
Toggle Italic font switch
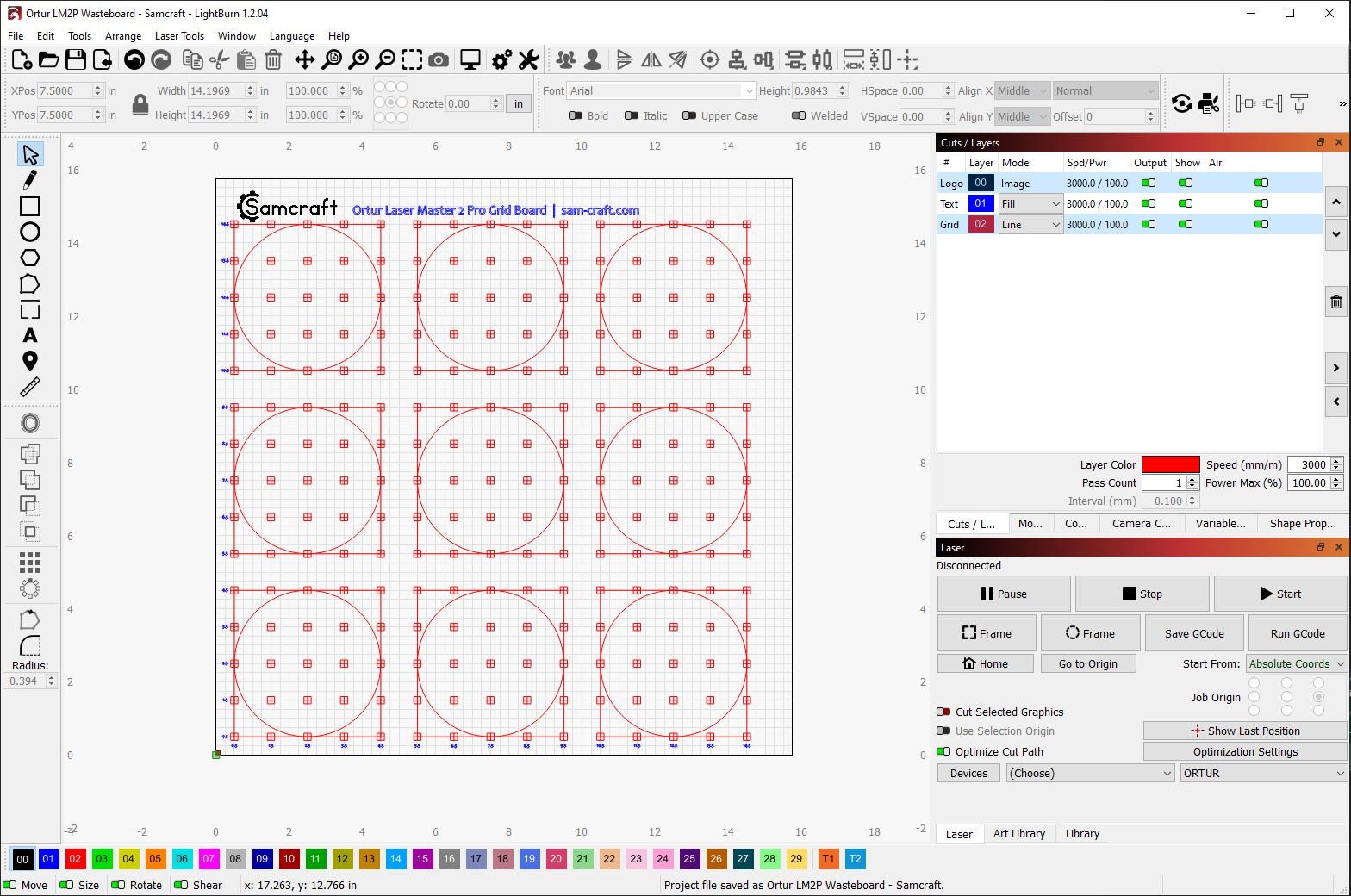click(x=632, y=115)
